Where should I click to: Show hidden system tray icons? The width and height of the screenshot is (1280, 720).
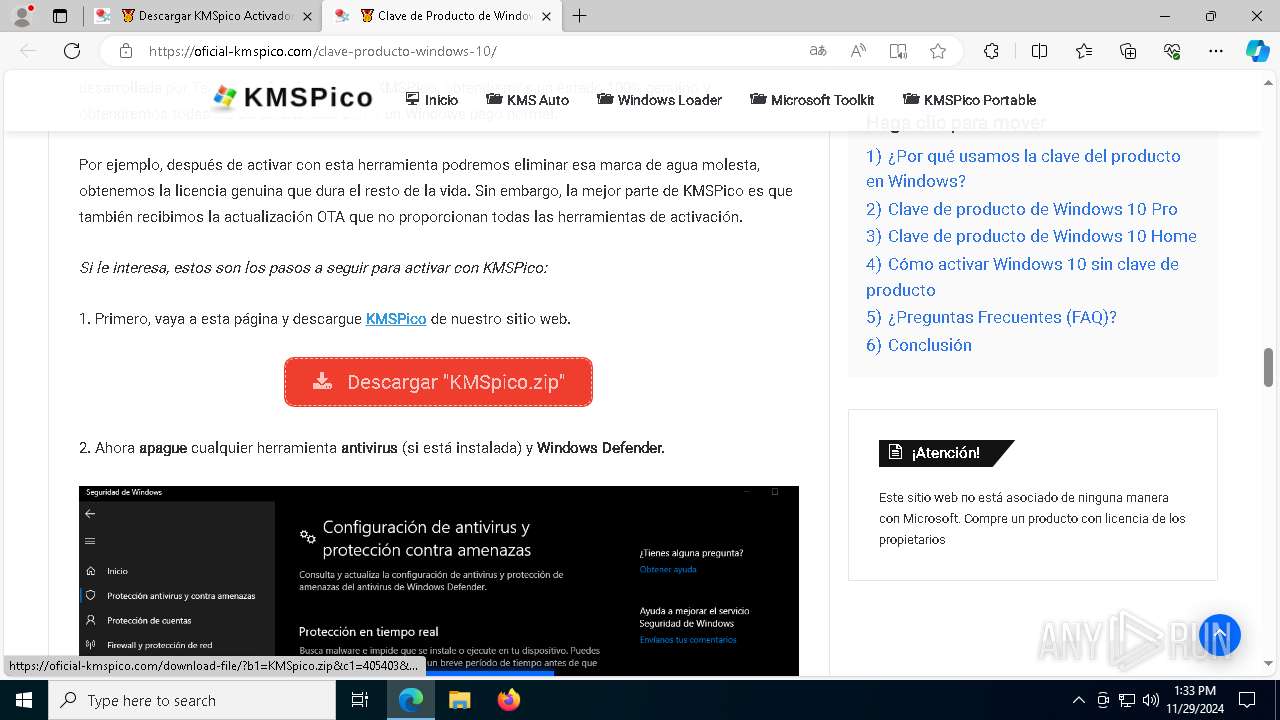point(1078,700)
